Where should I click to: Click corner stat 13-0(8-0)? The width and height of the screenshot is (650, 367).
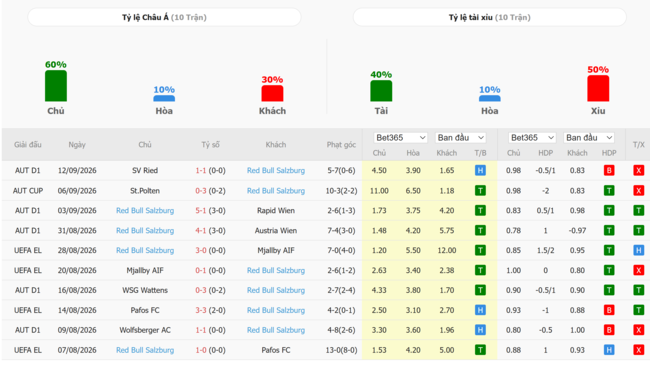click(x=341, y=350)
